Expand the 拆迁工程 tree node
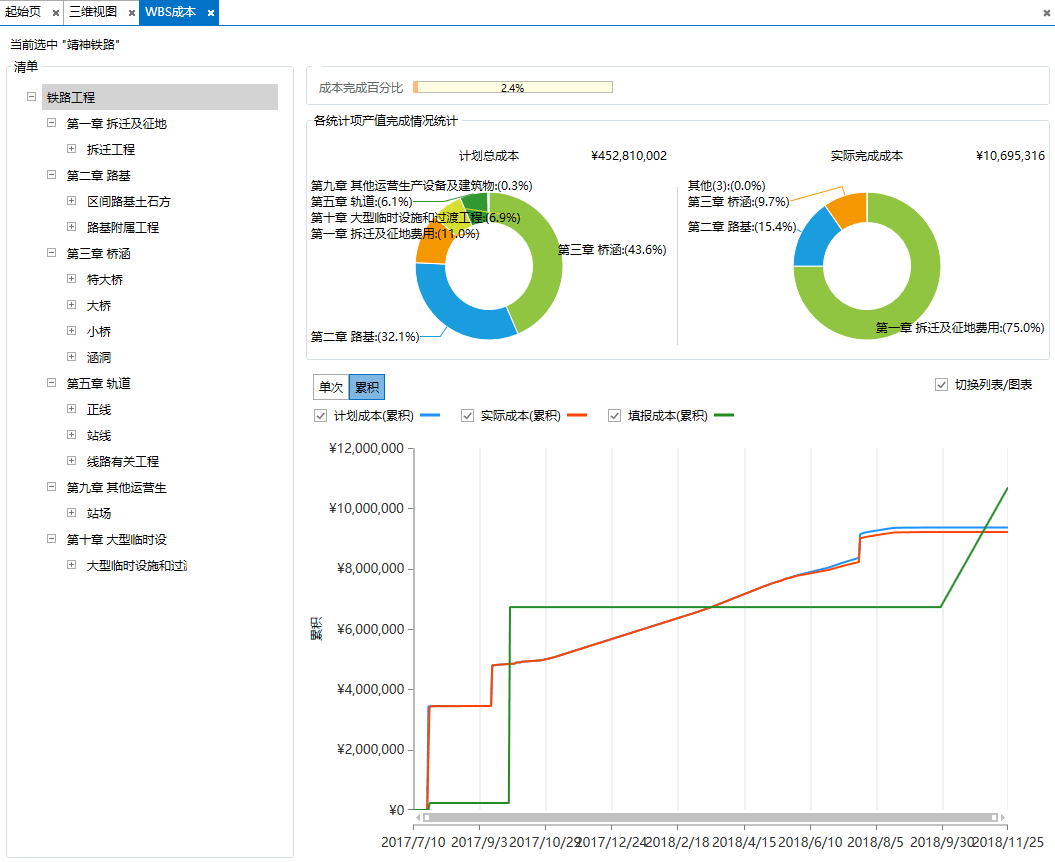Viewport: 1055px width, 862px height. (72, 149)
